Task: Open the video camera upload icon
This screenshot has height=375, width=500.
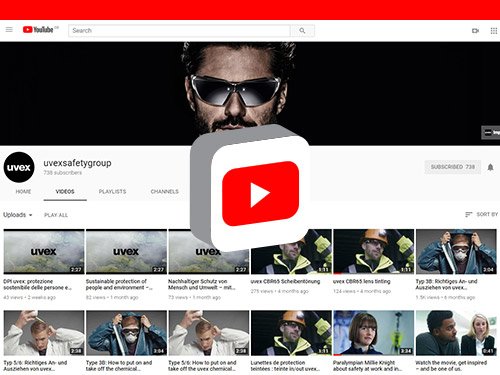Action: [x=475, y=31]
